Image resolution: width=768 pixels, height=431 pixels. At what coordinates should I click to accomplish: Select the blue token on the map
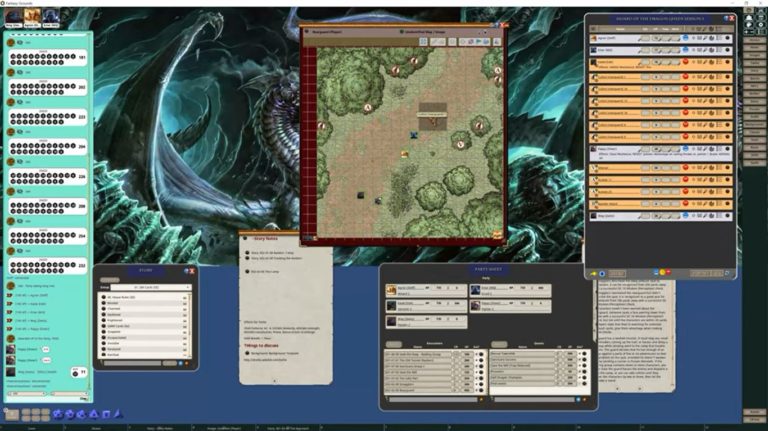tap(414, 135)
